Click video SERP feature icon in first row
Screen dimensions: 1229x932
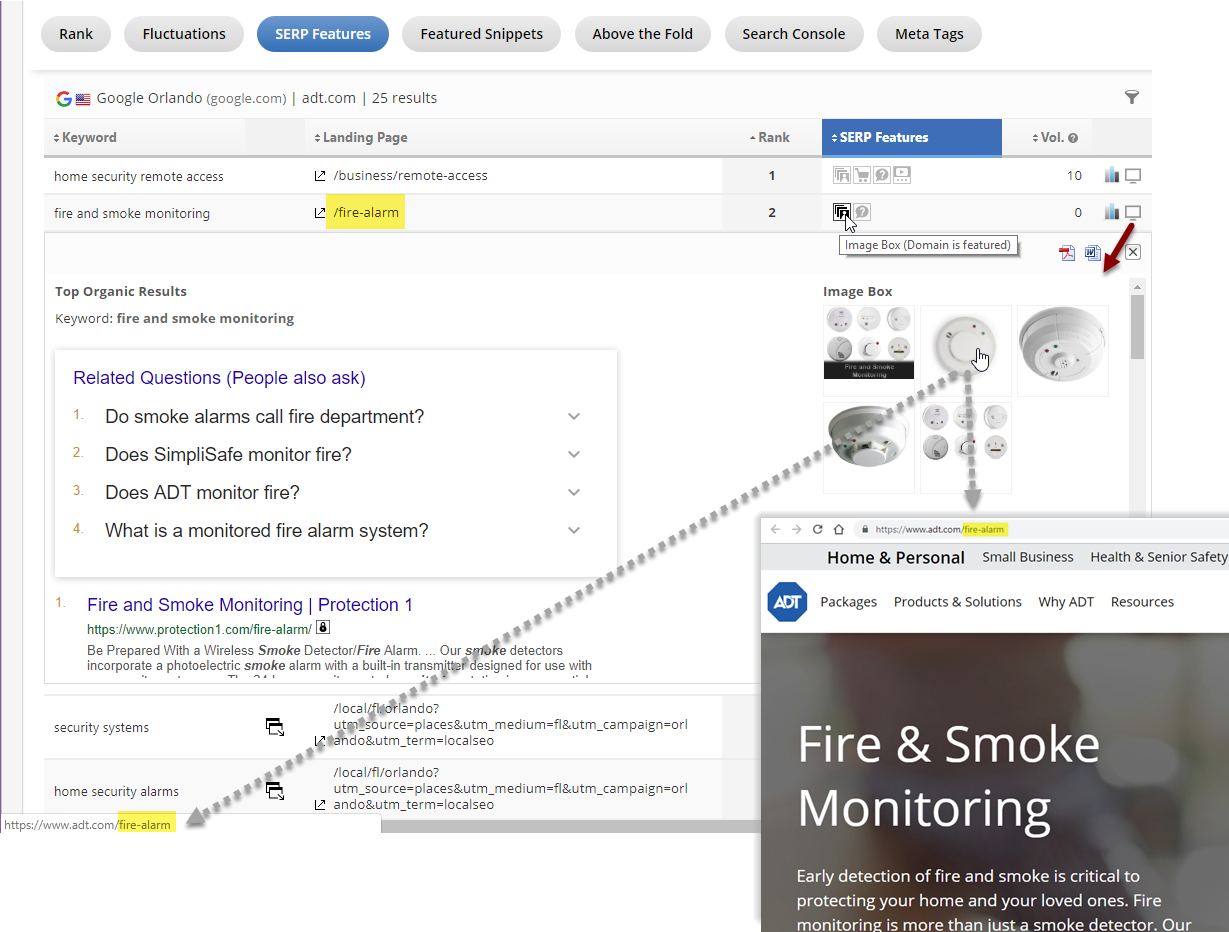point(902,175)
